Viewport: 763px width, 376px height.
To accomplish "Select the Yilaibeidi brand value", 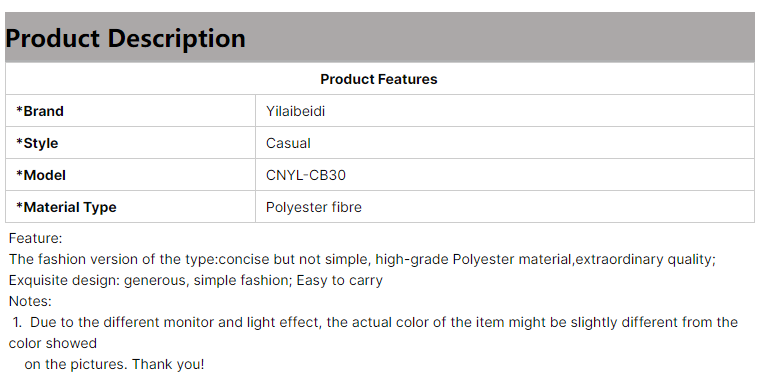I will (x=295, y=111).
